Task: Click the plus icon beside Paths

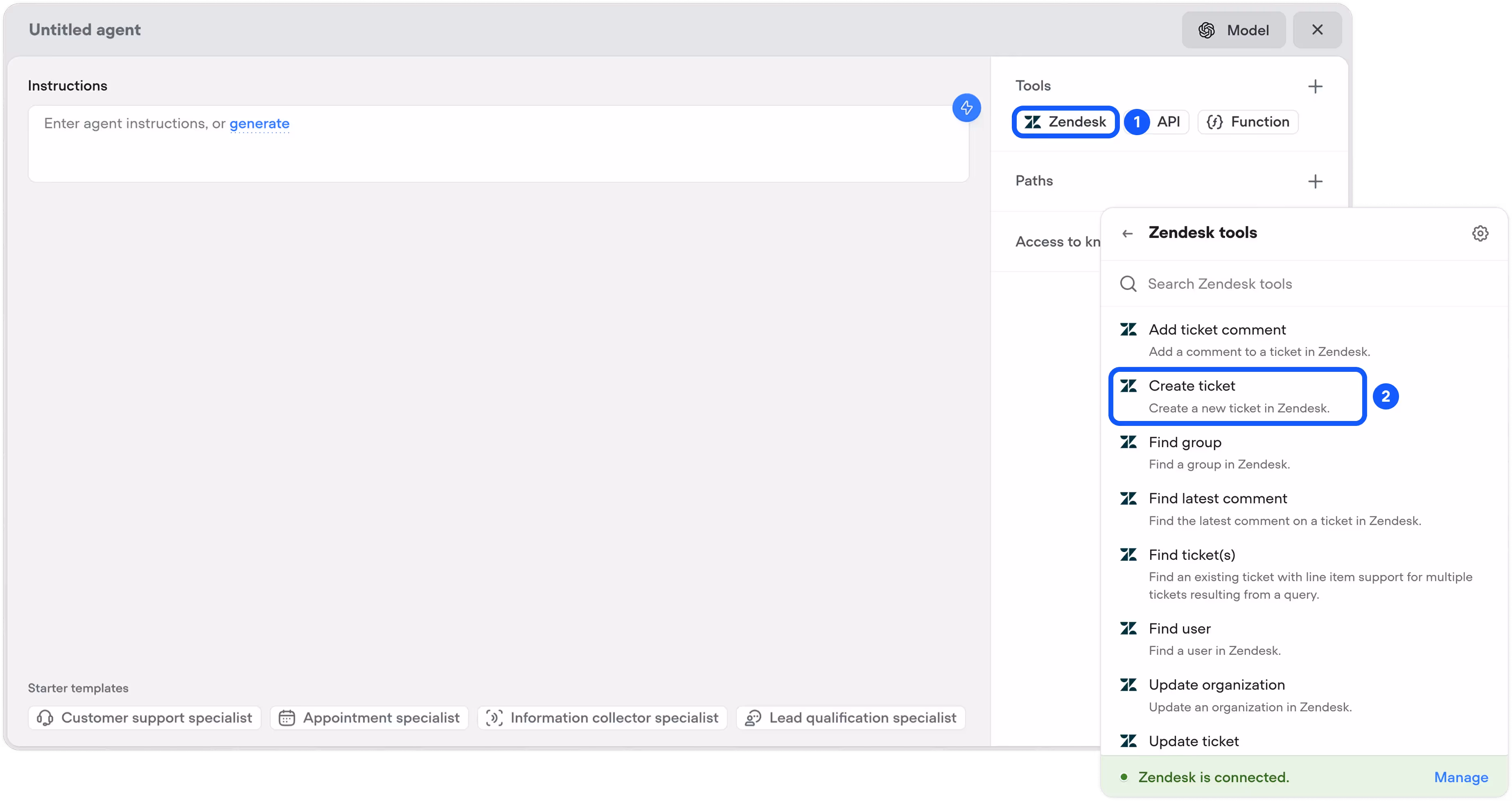Action: coord(1315,181)
